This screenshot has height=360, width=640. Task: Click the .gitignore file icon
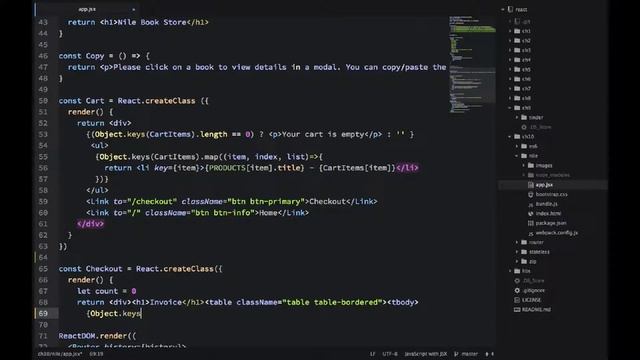coord(517,290)
